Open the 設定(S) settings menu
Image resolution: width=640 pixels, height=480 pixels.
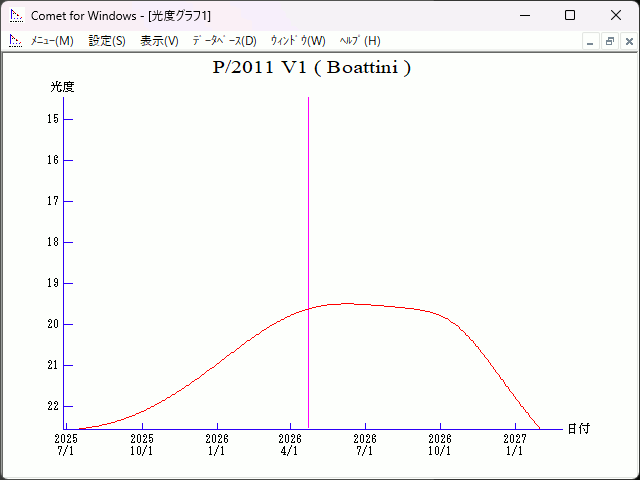pyautogui.click(x=107, y=41)
